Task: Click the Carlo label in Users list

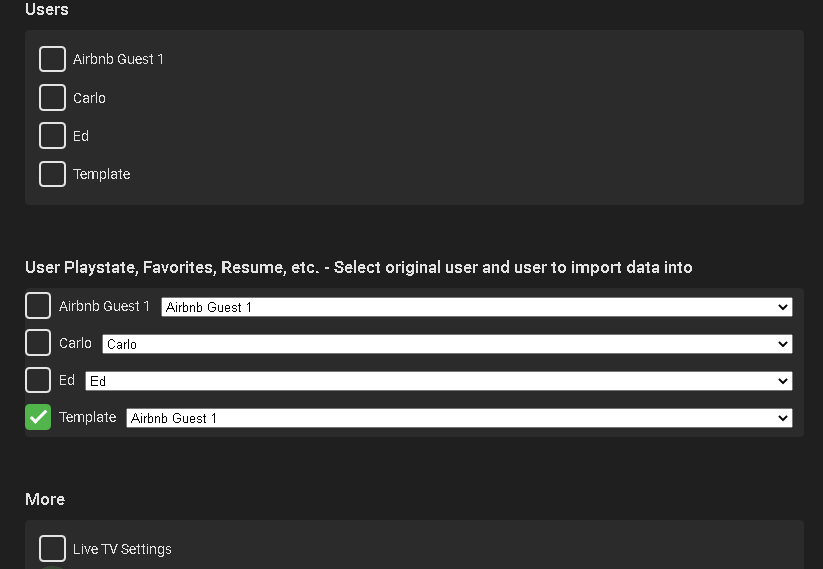Action: (x=89, y=98)
